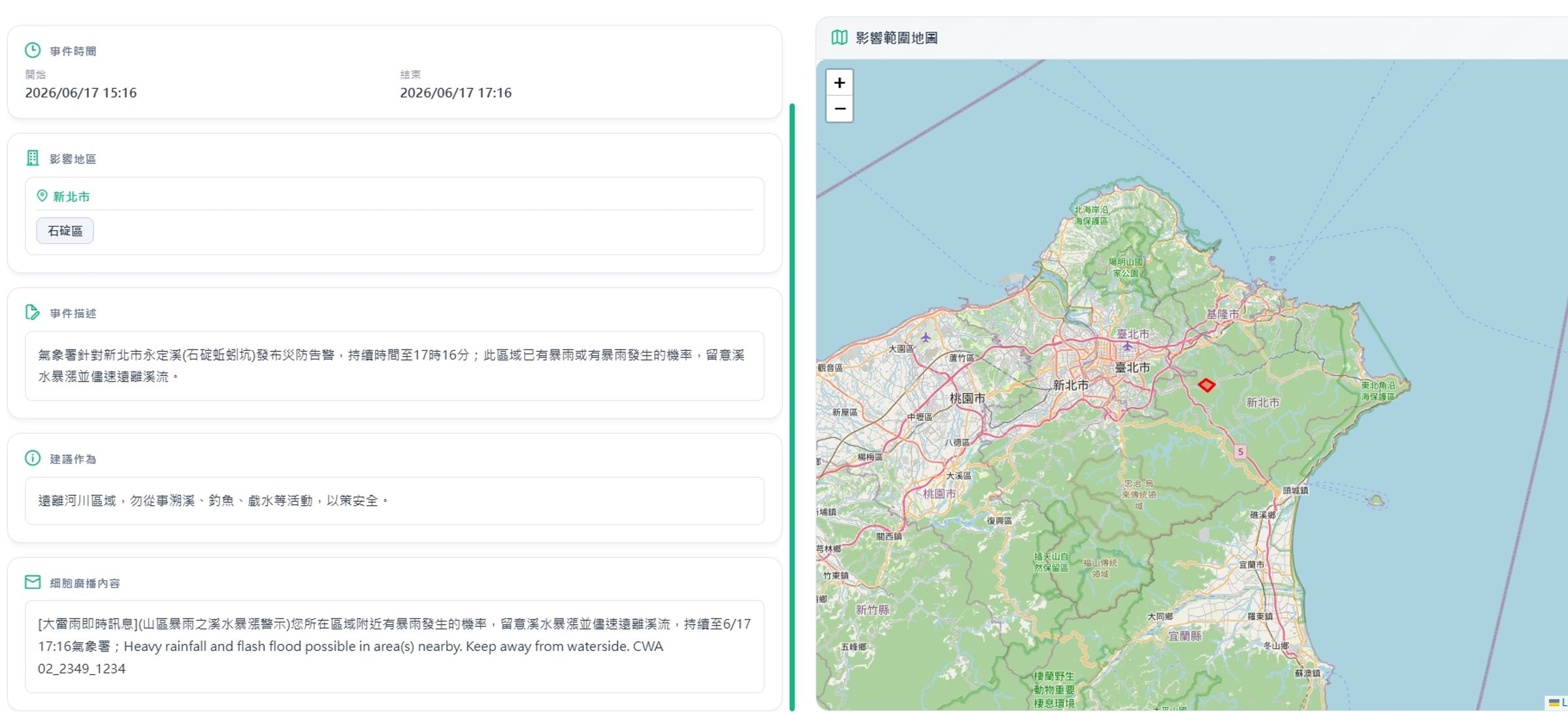Click the 影響地區 section header
Screen dimensions: 1568x713
[73, 159]
